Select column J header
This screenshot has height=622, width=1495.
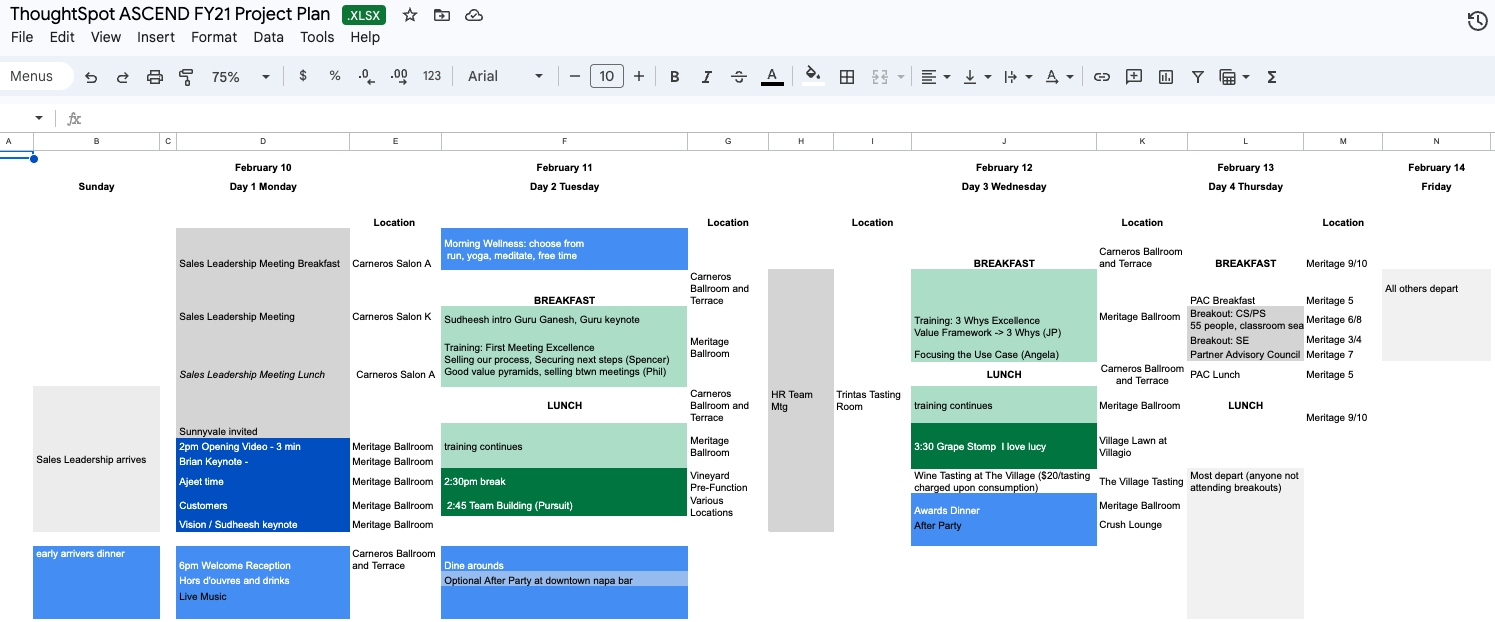pyautogui.click(x=1004, y=142)
